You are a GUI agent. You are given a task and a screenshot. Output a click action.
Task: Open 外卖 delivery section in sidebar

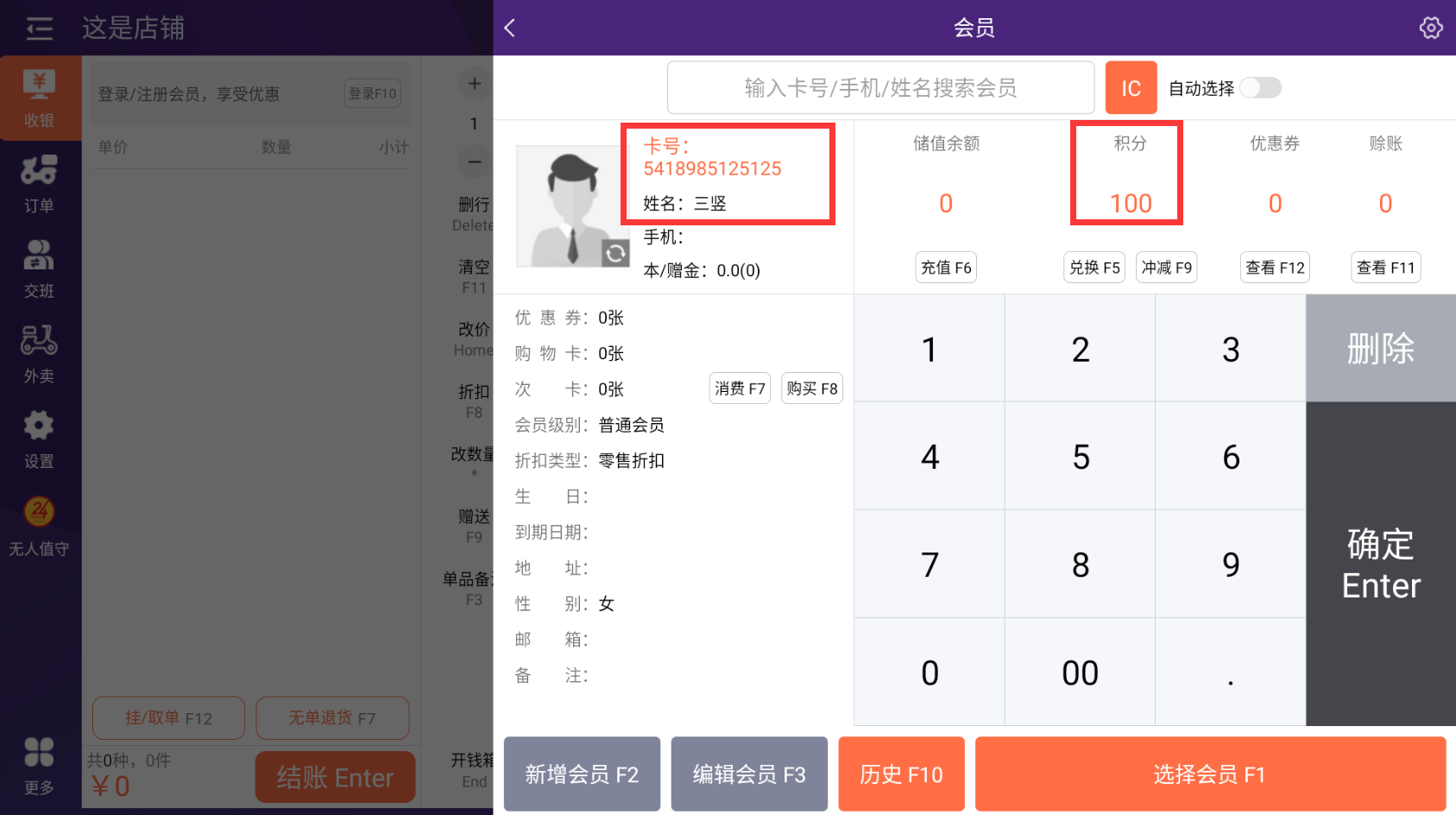[40, 354]
